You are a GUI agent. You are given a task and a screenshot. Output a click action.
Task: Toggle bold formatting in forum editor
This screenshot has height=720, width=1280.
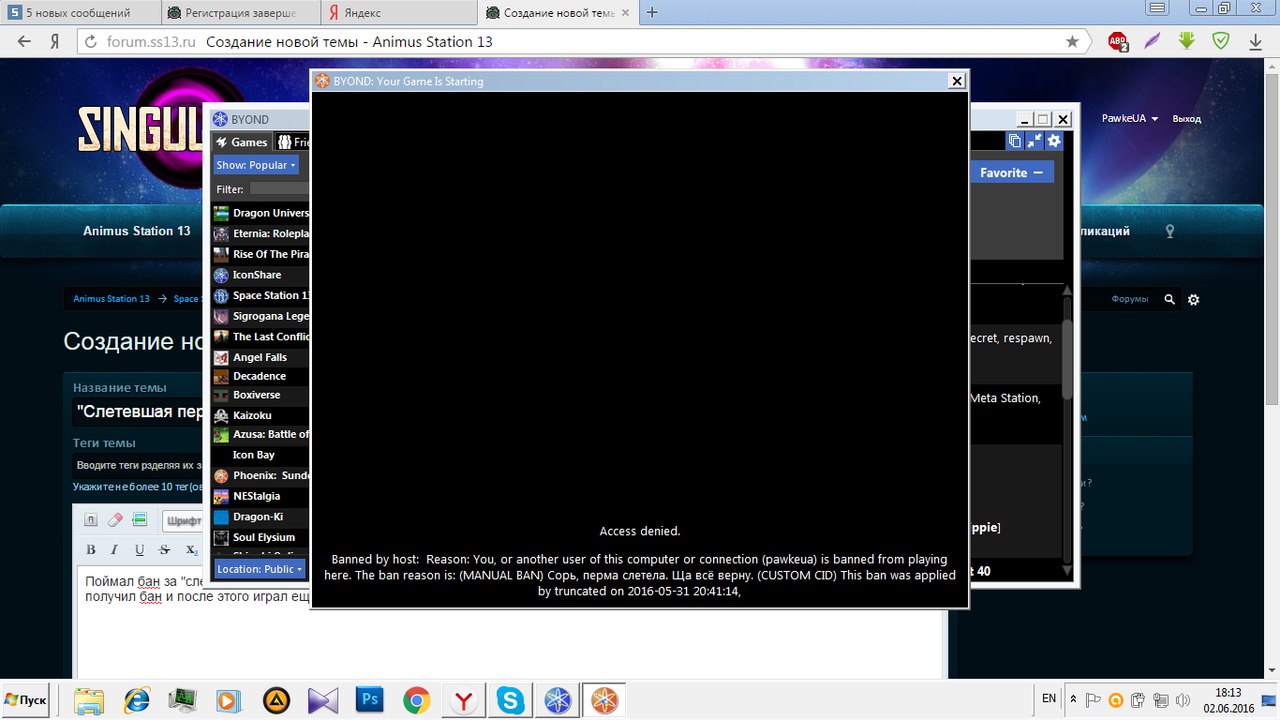(90, 550)
